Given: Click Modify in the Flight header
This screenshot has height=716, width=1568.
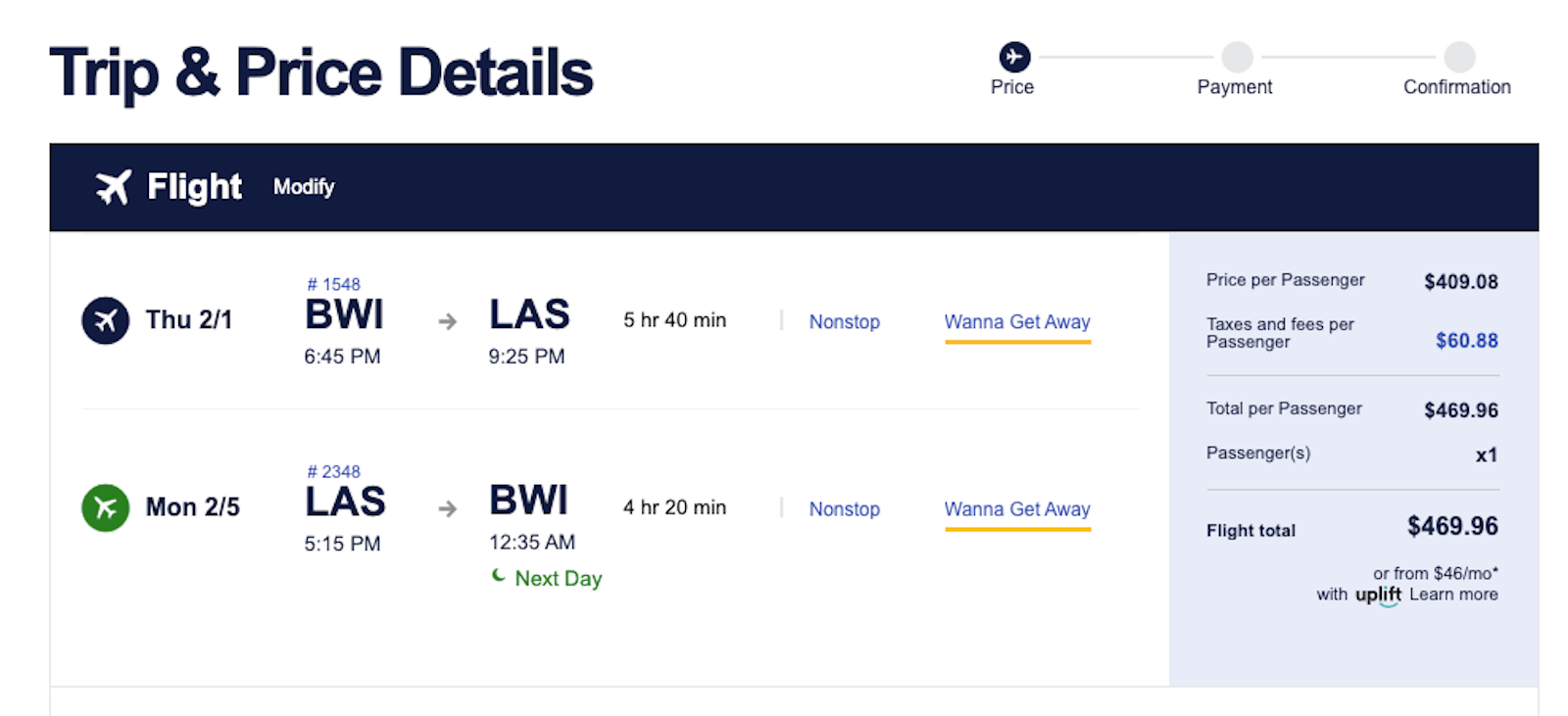Looking at the screenshot, I should coord(304,187).
